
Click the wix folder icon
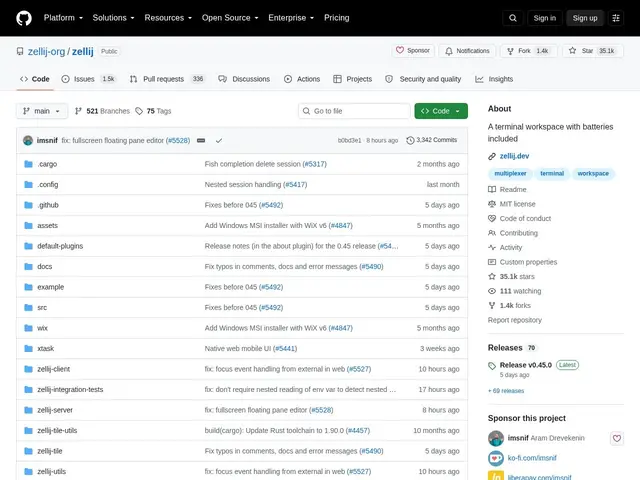(28, 328)
